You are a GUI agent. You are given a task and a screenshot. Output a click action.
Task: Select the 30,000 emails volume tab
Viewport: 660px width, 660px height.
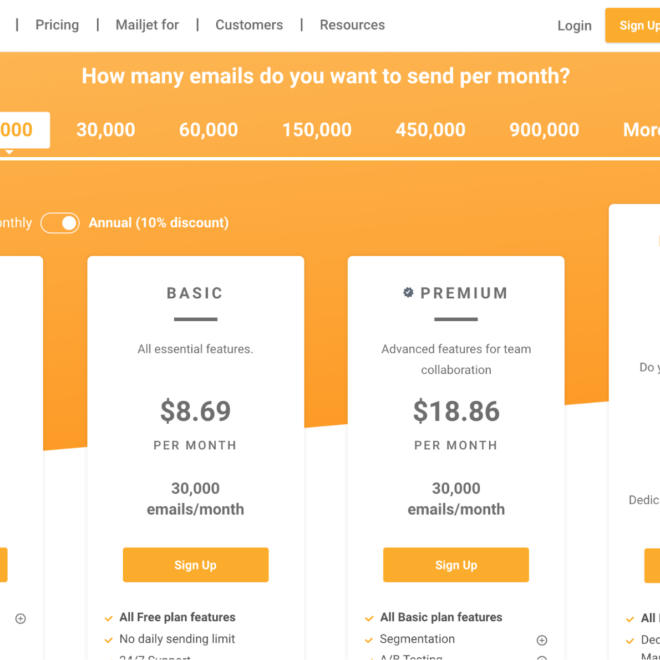[x=106, y=130]
